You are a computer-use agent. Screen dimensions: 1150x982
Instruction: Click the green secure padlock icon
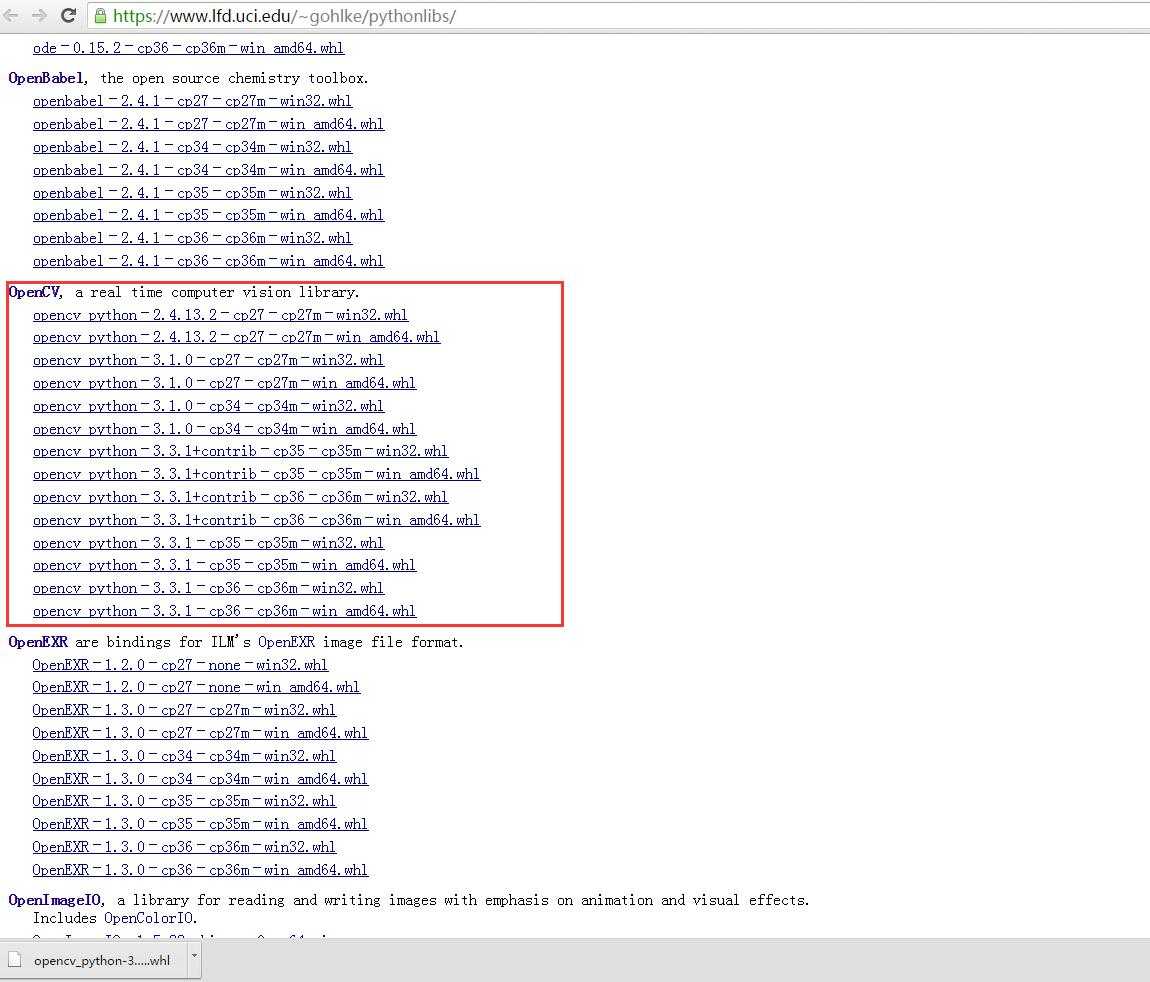100,16
